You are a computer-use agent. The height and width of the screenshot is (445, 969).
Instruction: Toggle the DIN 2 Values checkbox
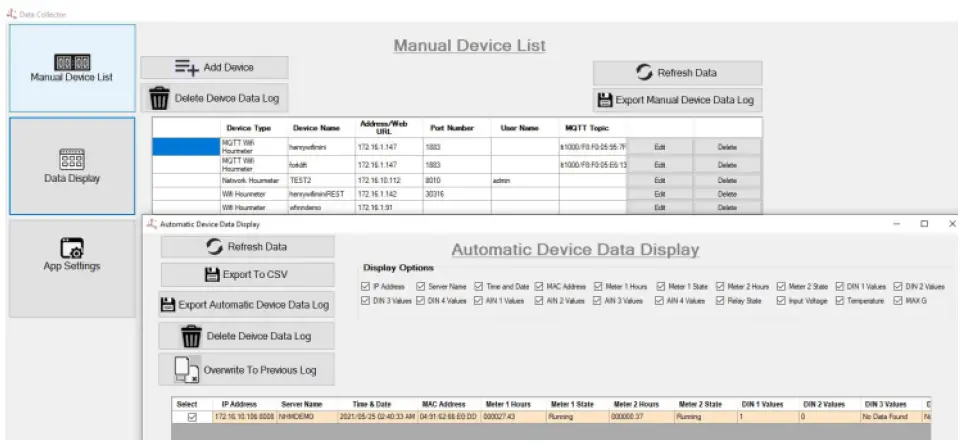click(x=898, y=287)
